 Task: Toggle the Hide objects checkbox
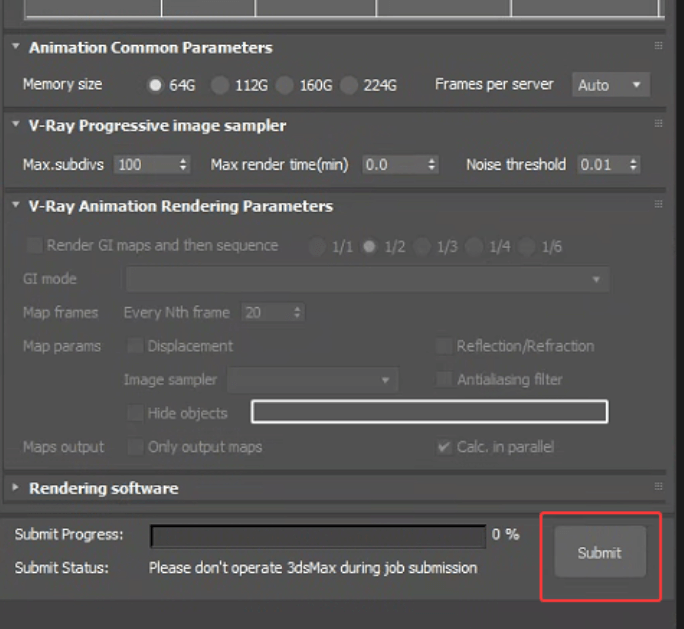click(x=135, y=413)
